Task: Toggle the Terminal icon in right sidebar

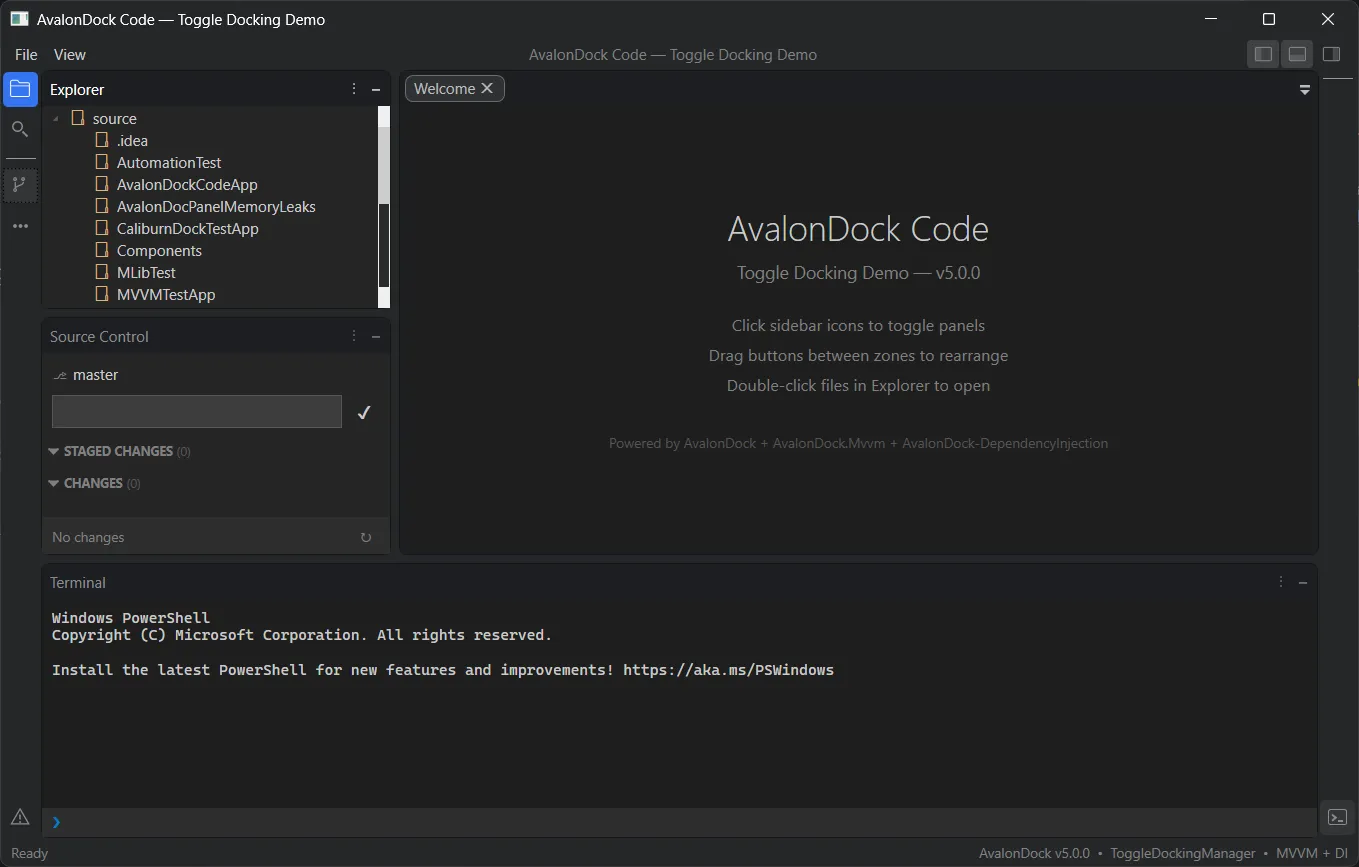Action: [1337, 817]
